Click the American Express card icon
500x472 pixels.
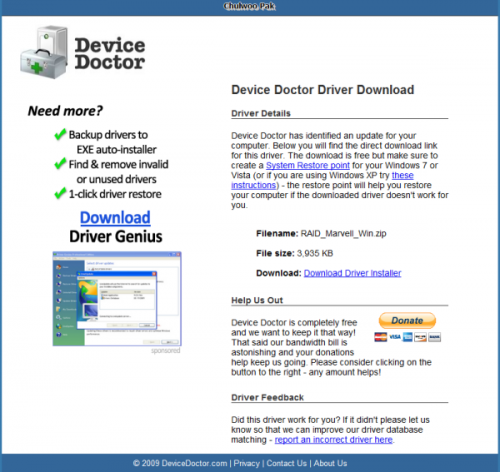(407, 337)
